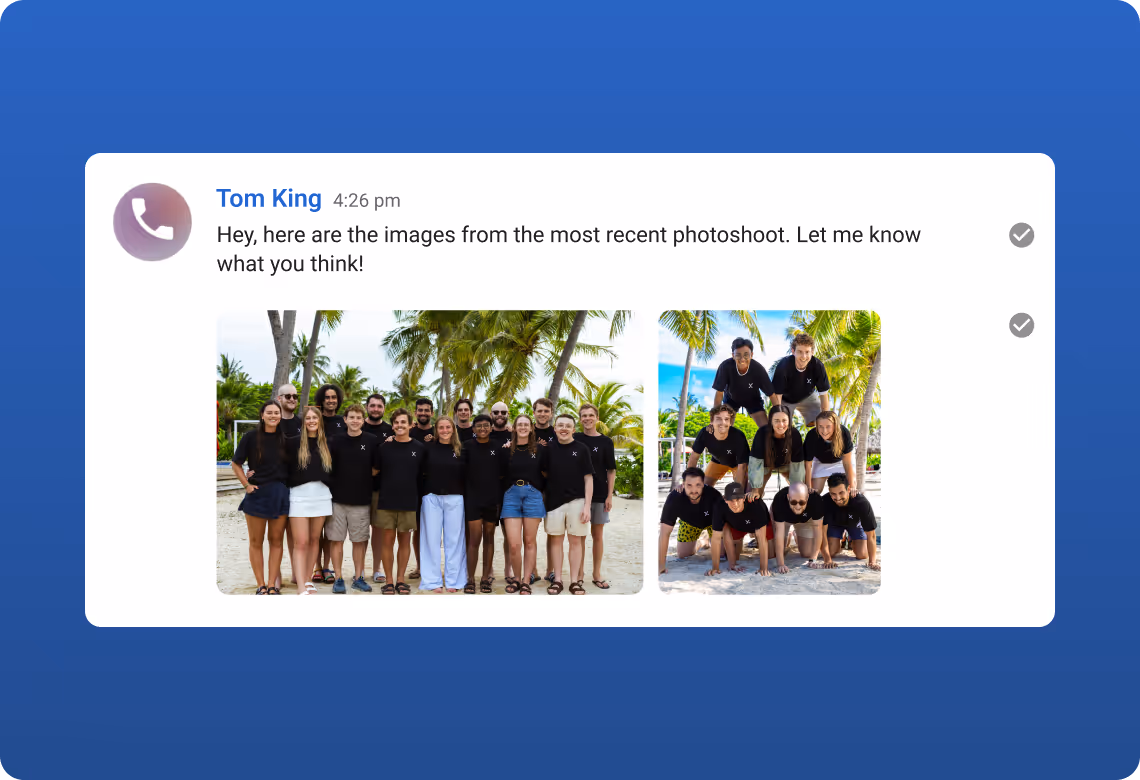This screenshot has height=780, width=1140.
Task: Click the top two people of the pyramid
Action: (x=771, y=378)
